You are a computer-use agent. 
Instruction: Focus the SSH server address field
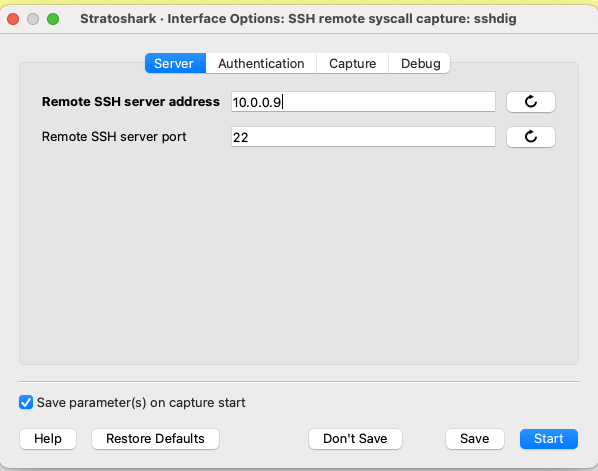point(363,102)
